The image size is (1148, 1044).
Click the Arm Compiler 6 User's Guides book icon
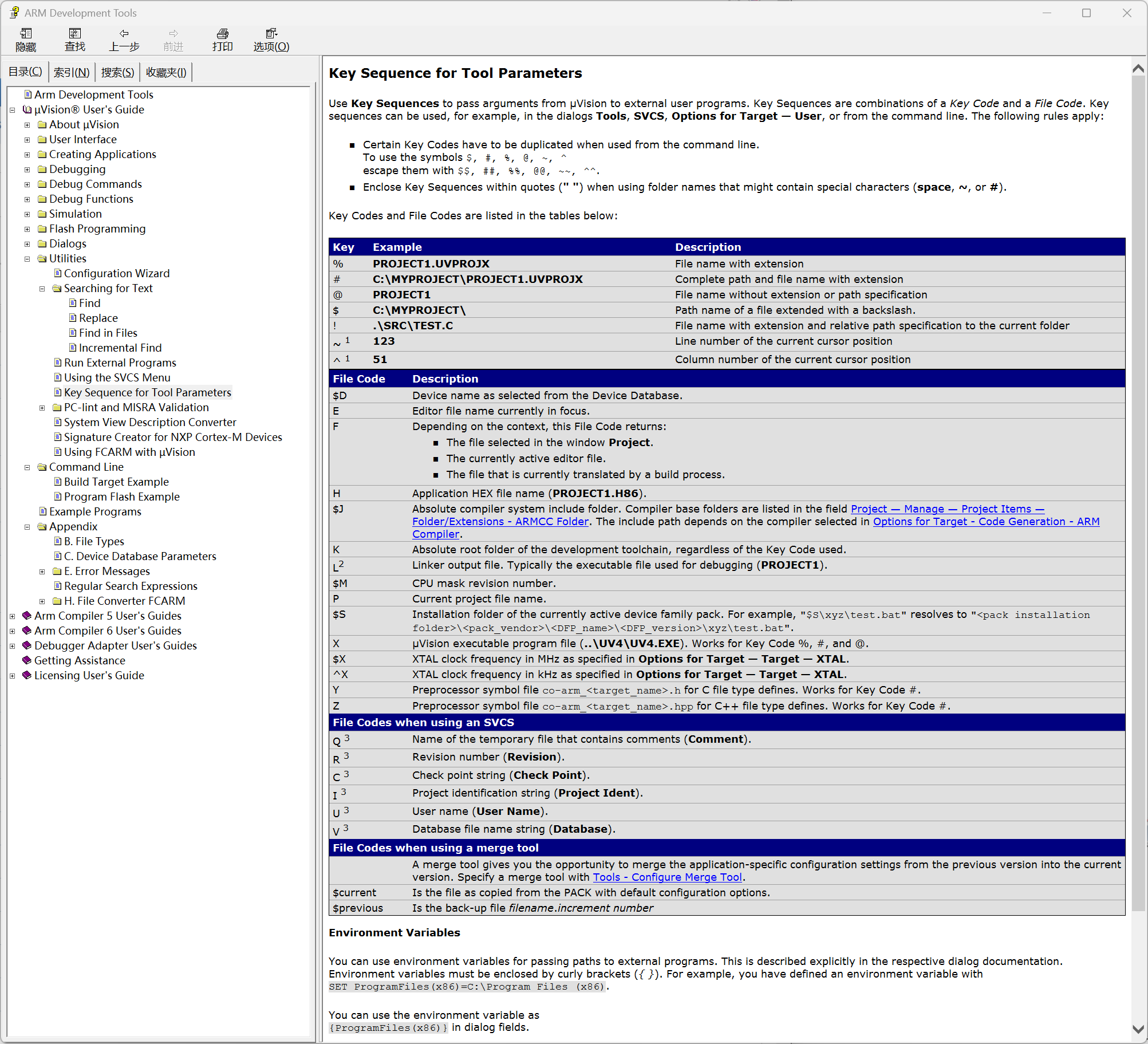pos(27,631)
